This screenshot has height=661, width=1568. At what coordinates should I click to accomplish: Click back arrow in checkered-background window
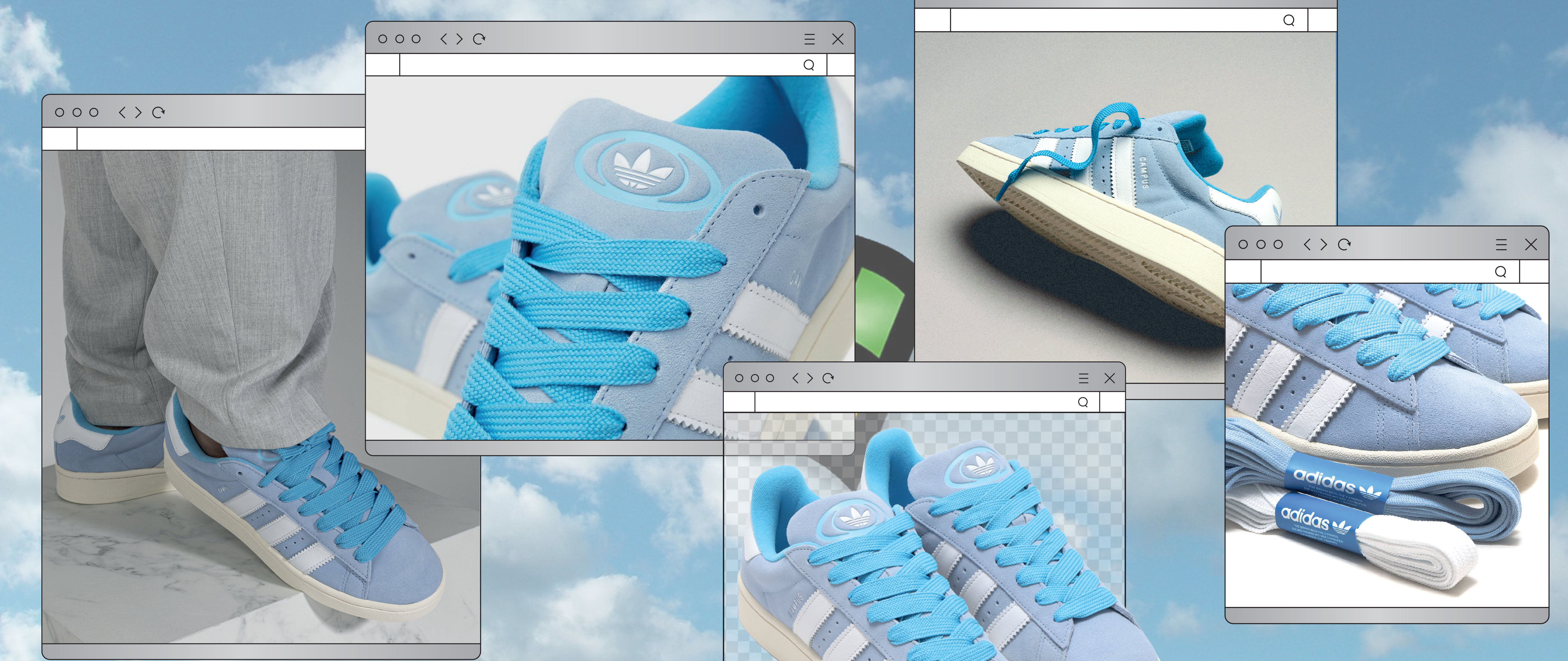click(795, 378)
